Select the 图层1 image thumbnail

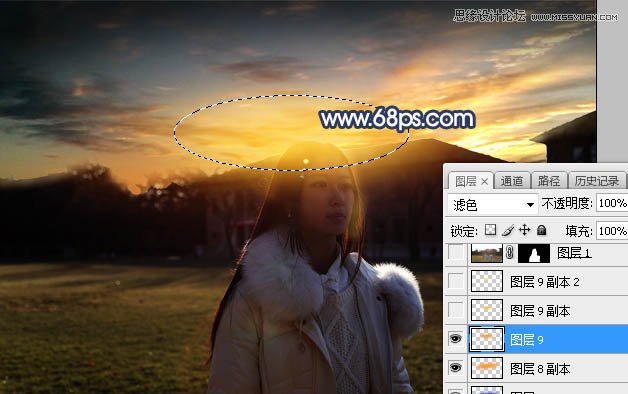point(487,253)
